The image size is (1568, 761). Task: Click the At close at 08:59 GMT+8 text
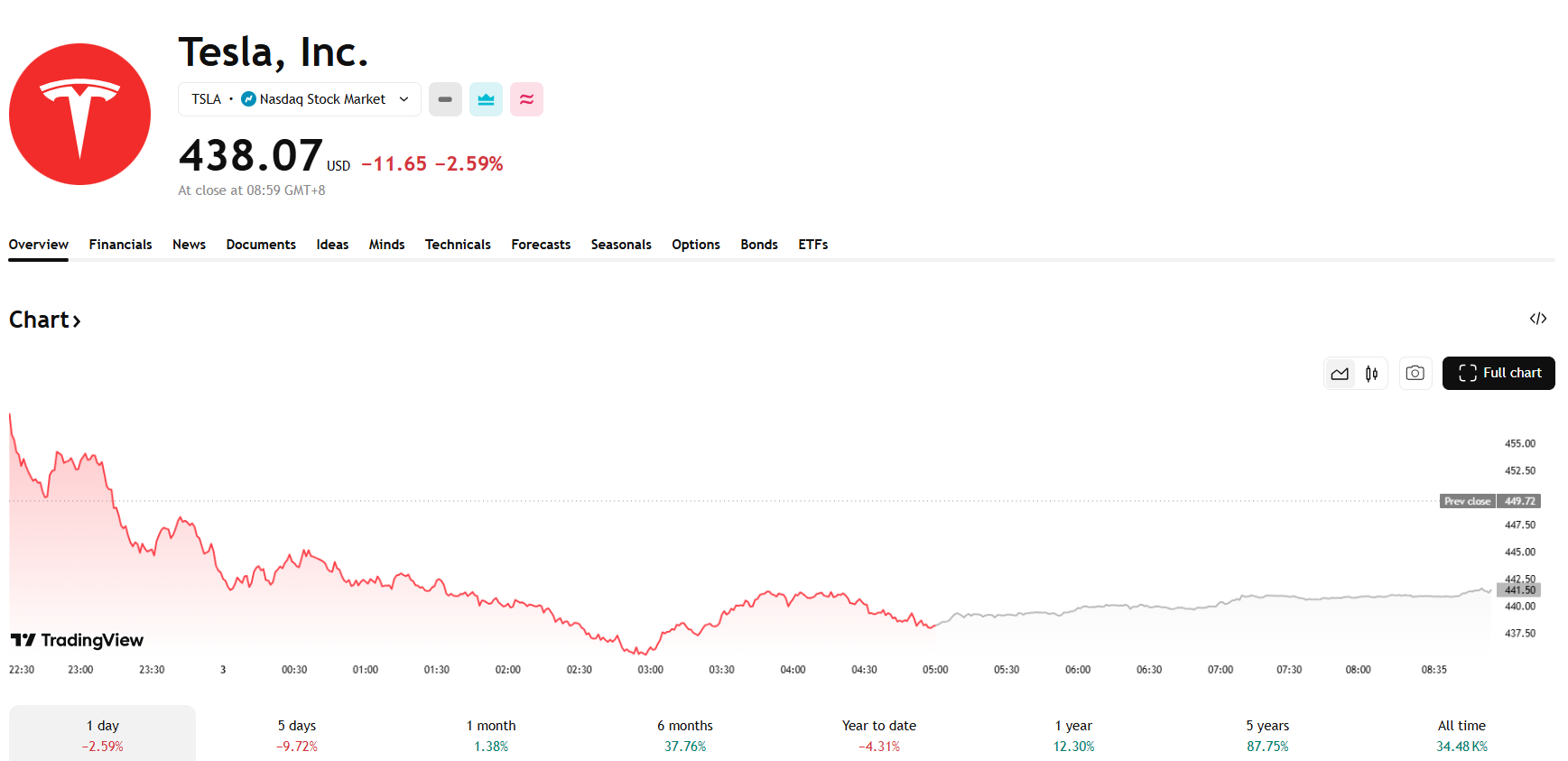tap(252, 190)
